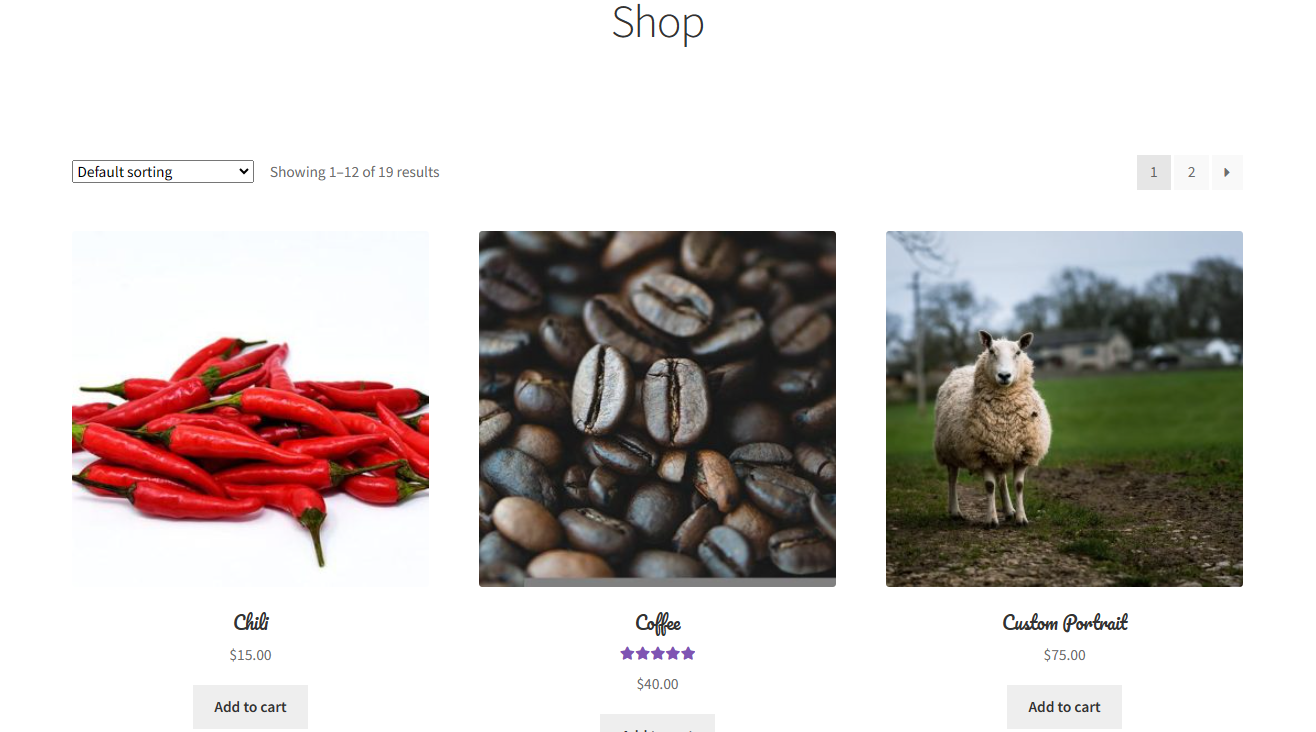Screen dimensions: 1316x732
Task: Select page 1 in pagination
Action: tap(1153, 172)
